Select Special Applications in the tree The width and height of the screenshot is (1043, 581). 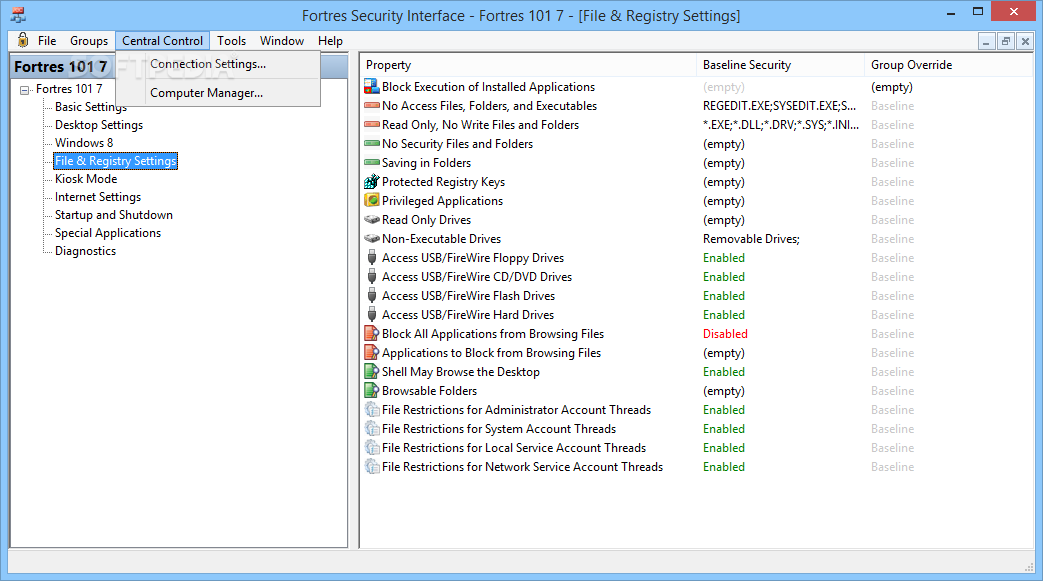coord(108,232)
